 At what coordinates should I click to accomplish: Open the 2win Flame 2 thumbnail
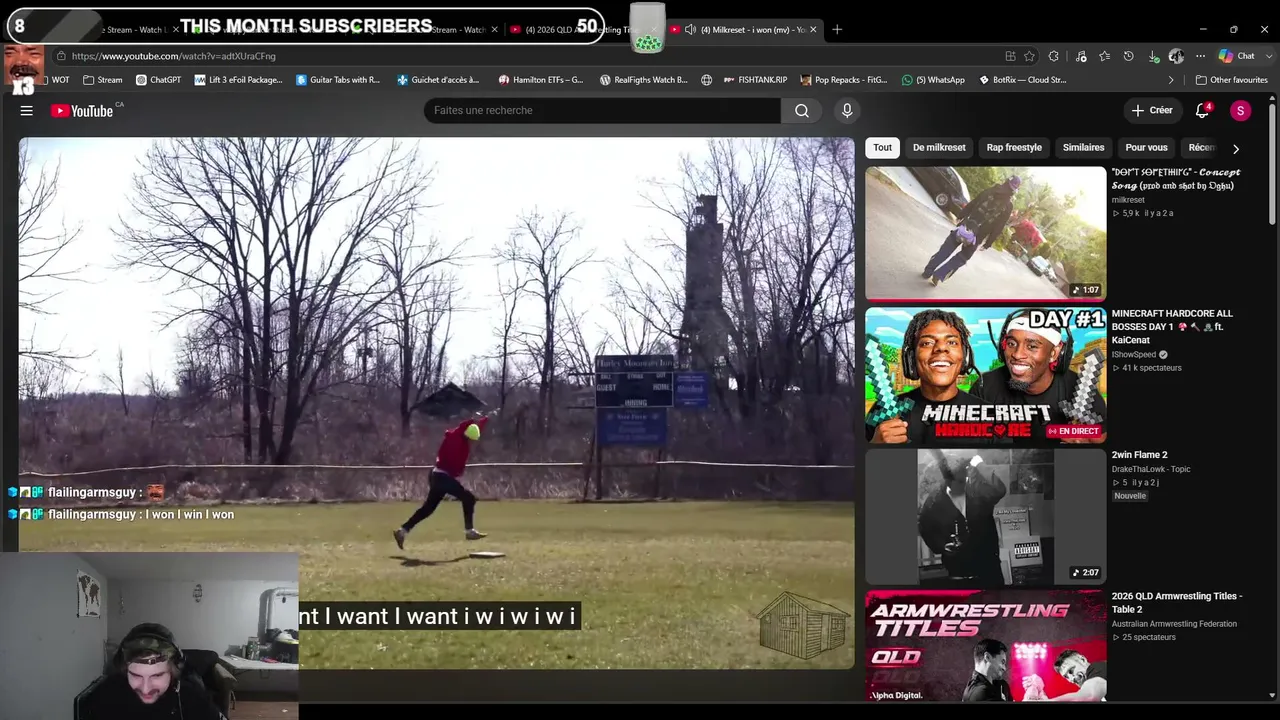click(985, 516)
